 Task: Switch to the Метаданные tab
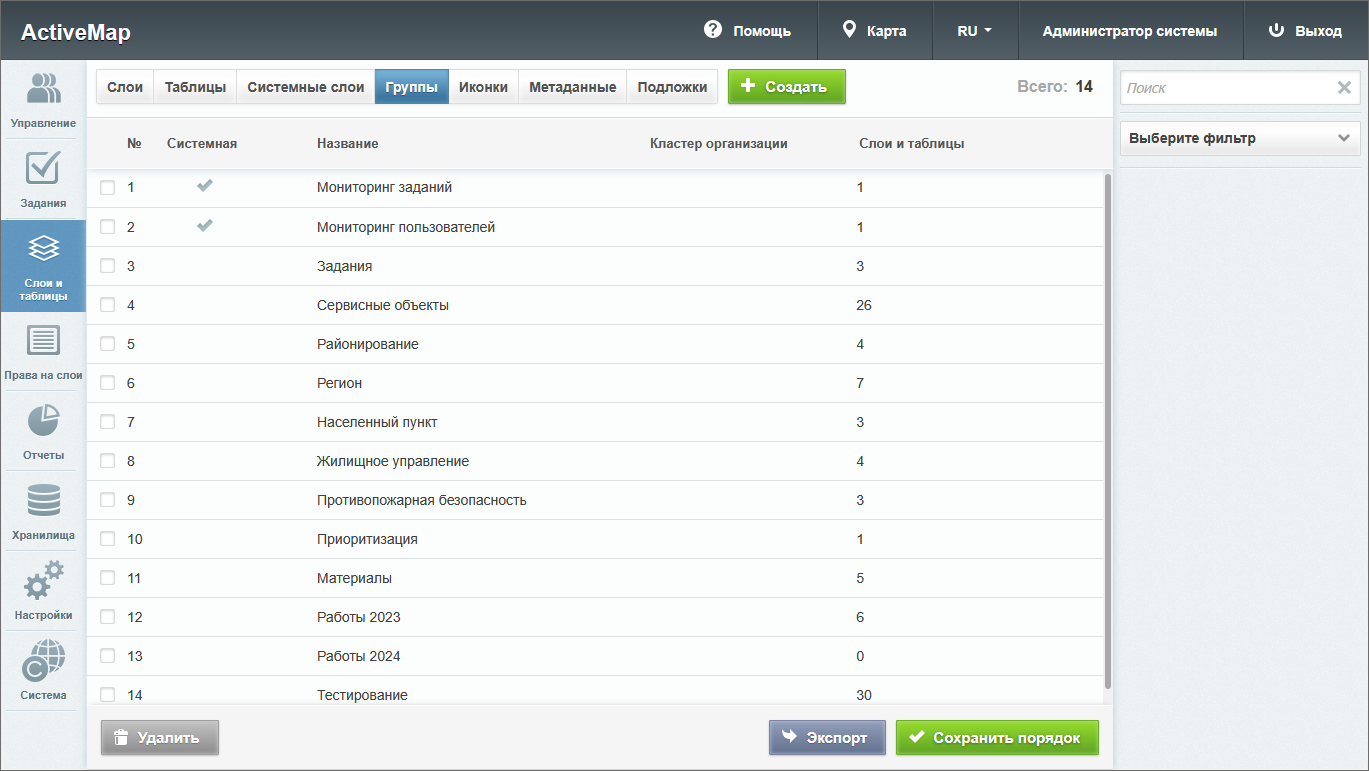572,87
